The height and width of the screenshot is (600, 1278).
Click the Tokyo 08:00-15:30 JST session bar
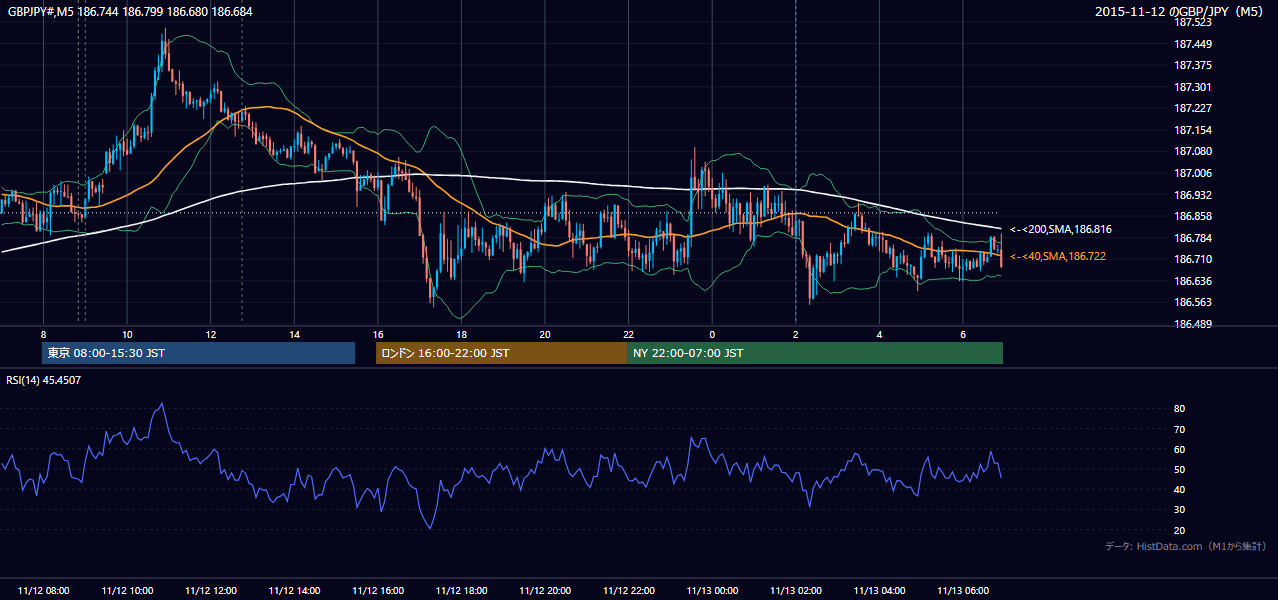click(x=198, y=353)
